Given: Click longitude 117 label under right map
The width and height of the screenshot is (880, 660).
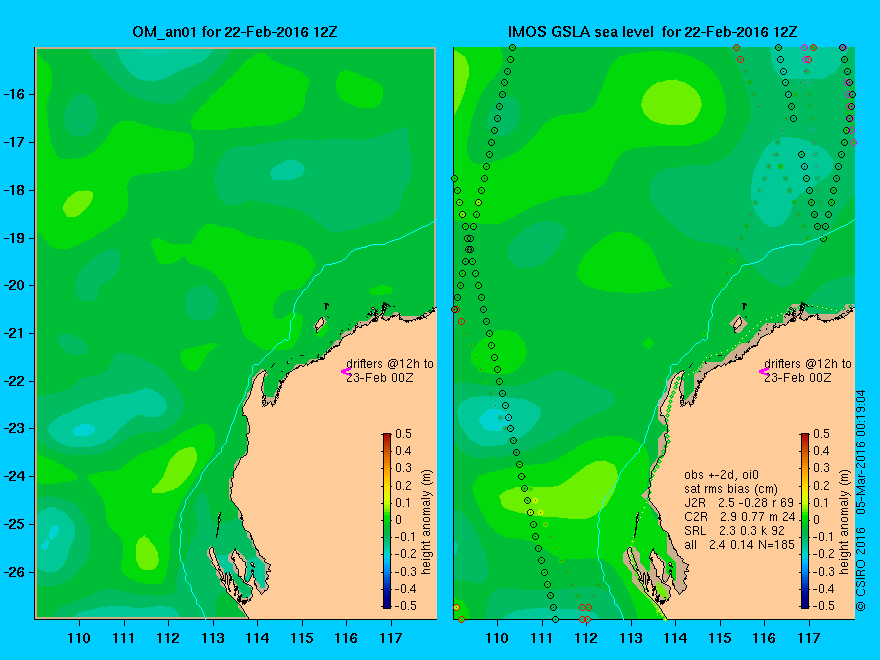Looking at the screenshot, I should tap(809, 638).
